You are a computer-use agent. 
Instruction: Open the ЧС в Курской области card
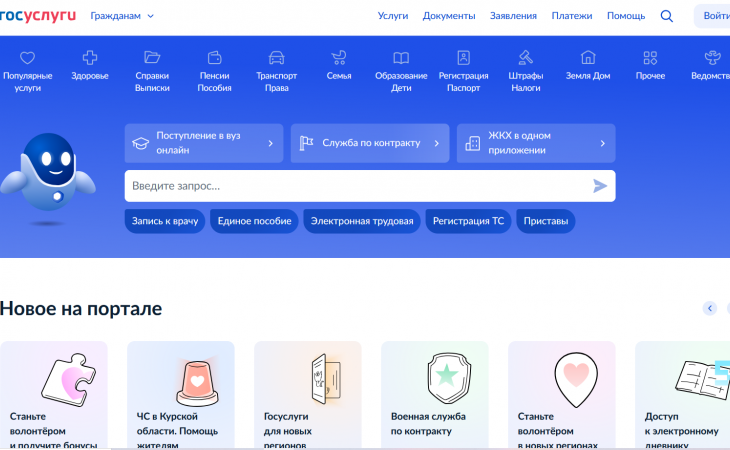click(181, 396)
